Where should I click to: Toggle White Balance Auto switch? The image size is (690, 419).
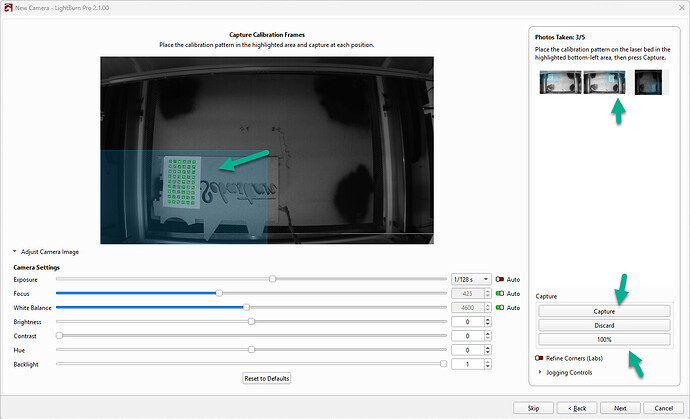pos(499,308)
